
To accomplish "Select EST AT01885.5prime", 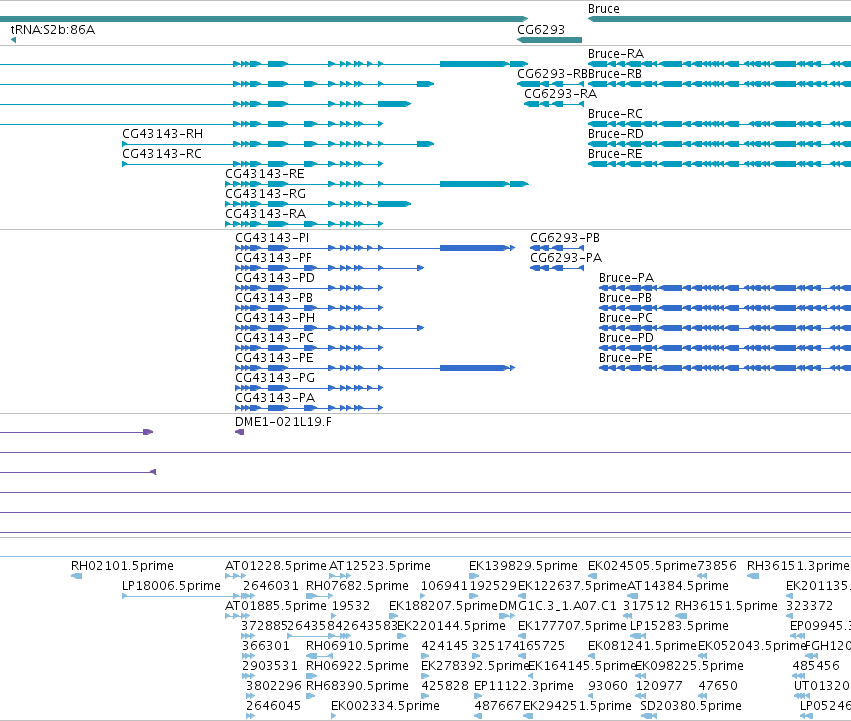I will (x=276, y=606).
